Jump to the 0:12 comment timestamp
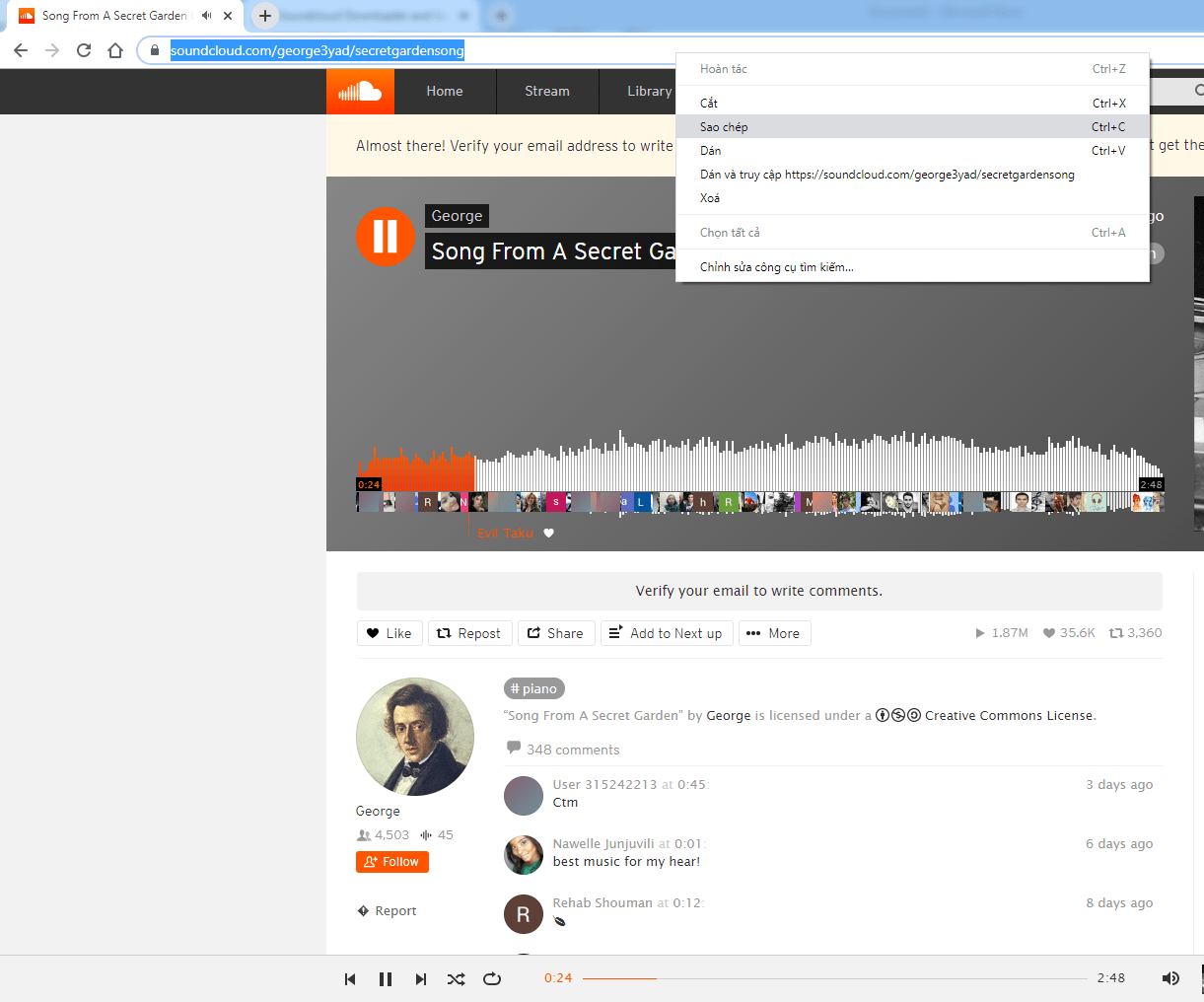 point(687,903)
